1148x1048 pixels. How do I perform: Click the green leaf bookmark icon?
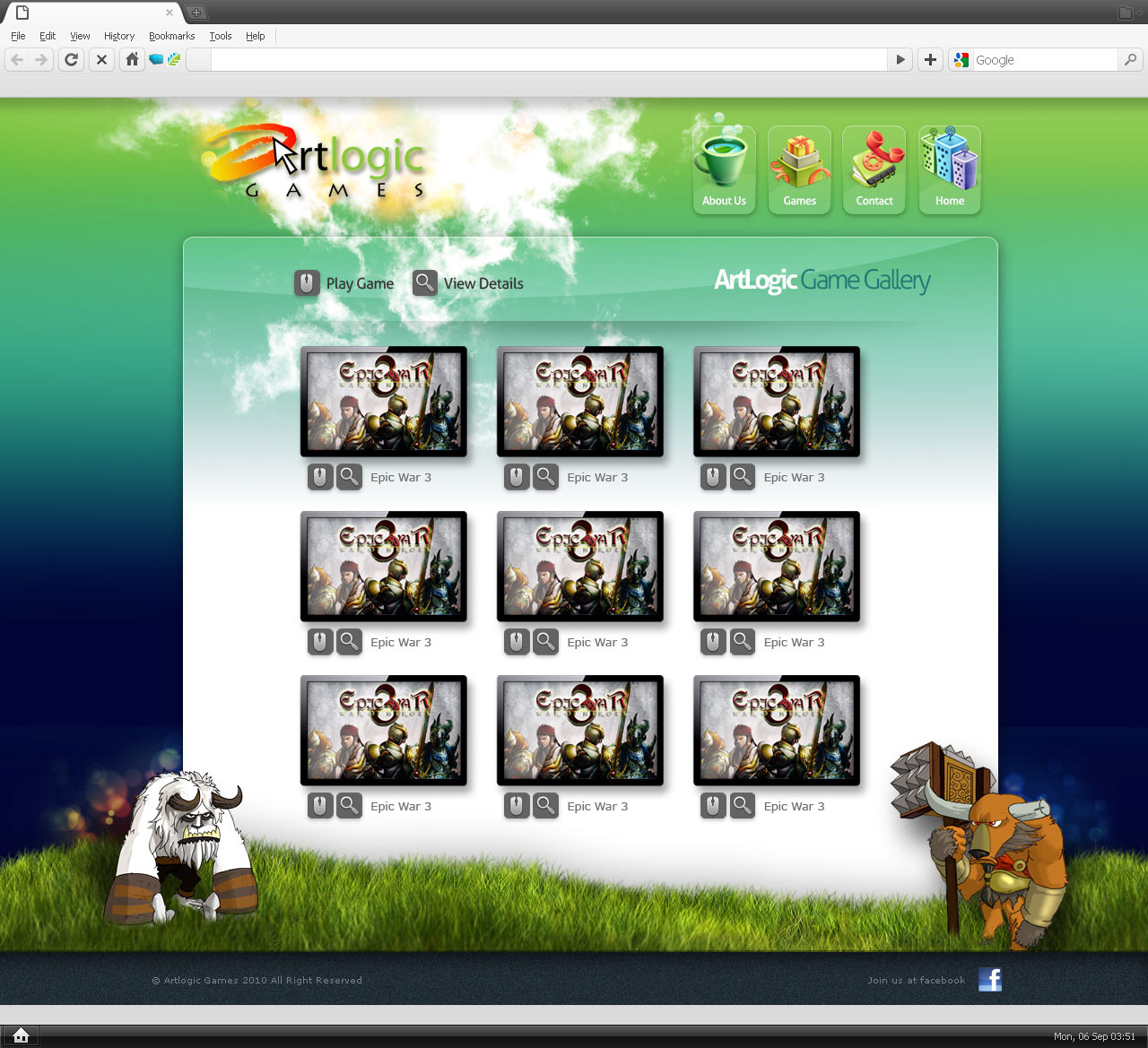coord(174,60)
